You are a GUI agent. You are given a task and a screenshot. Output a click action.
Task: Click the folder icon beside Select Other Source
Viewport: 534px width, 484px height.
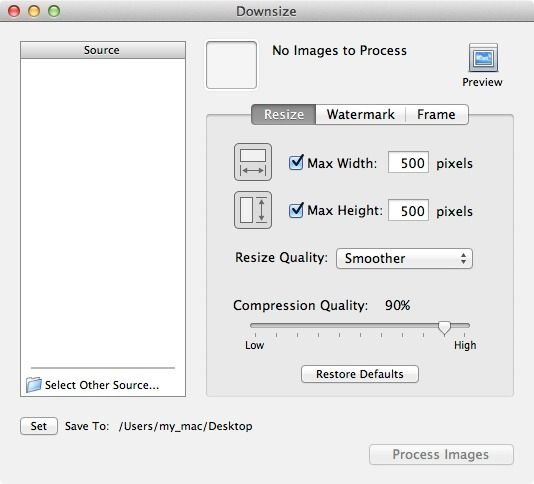(34, 385)
